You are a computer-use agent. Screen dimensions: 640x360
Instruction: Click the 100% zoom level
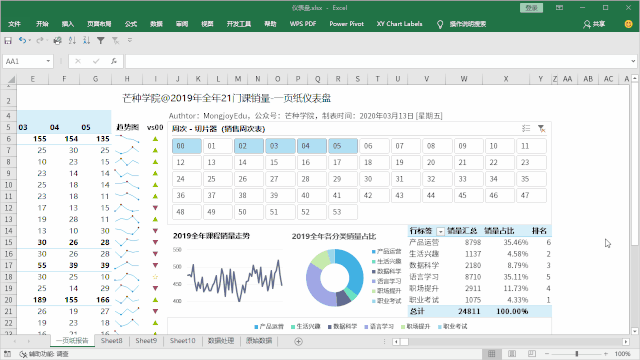click(x=622, y=354)
